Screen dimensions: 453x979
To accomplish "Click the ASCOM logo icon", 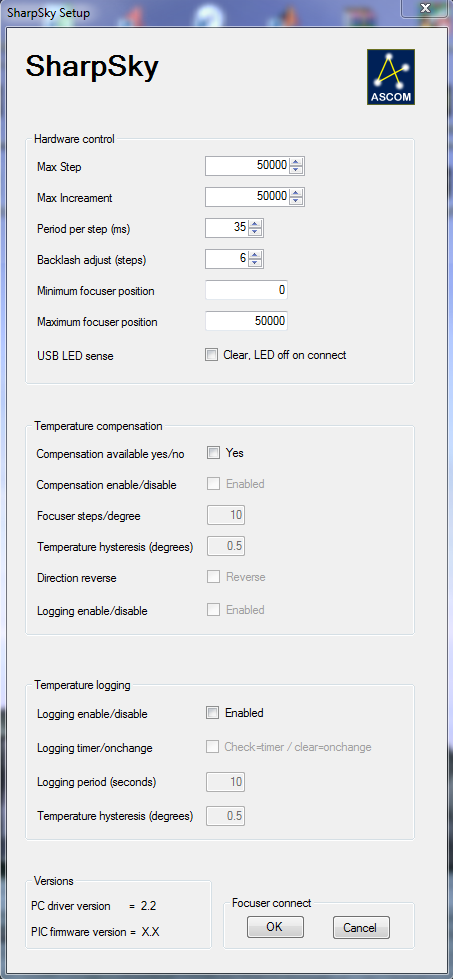I will tap(391, 77).
